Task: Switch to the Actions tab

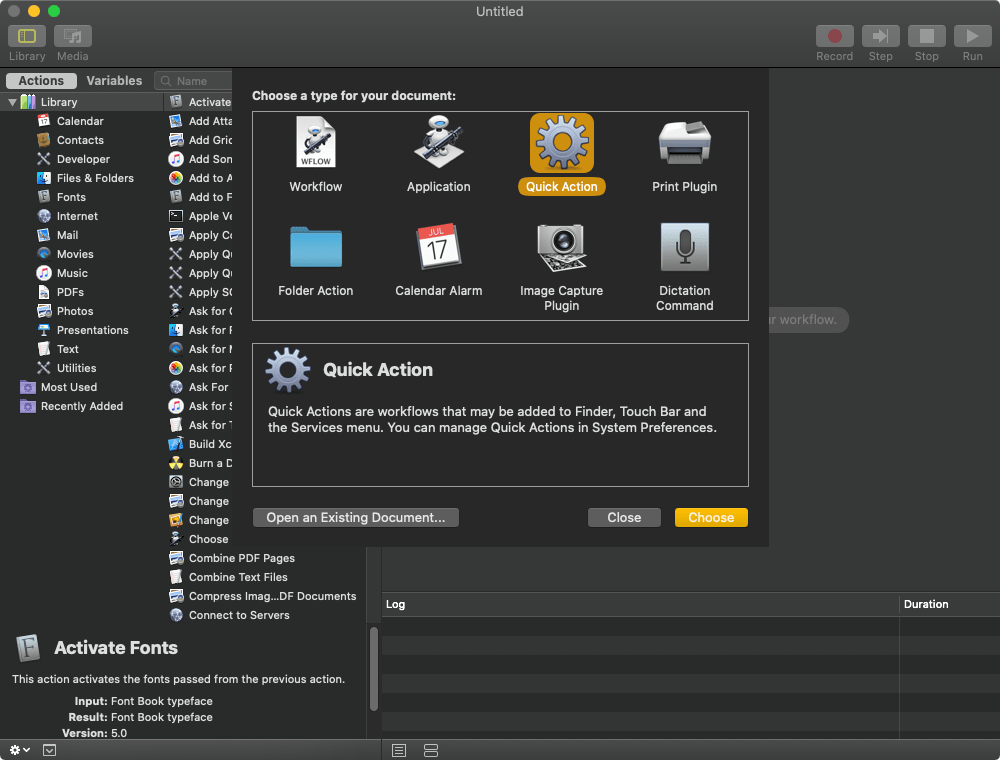Action: click(x=41, y=81)
